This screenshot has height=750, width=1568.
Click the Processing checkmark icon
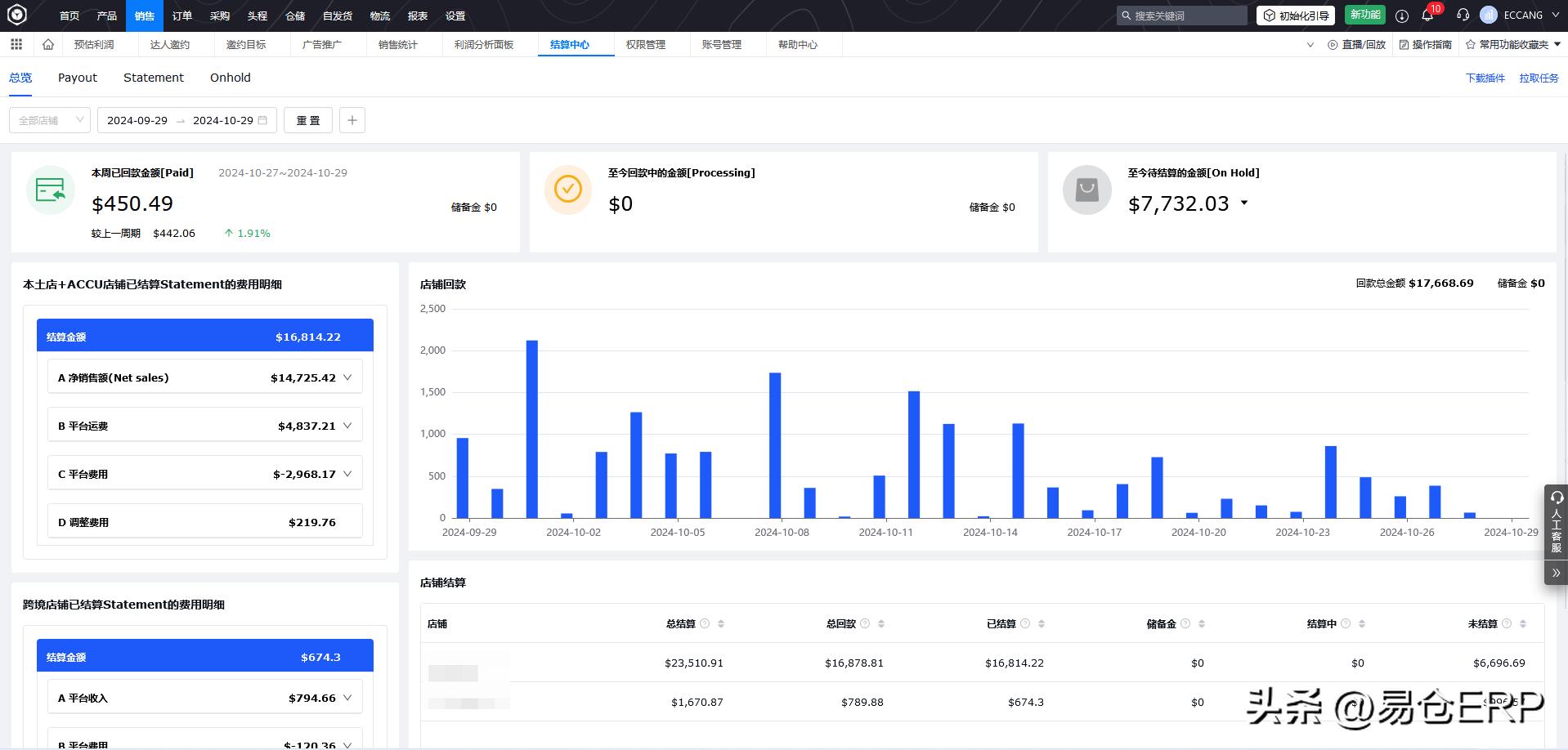click(568, 190)
